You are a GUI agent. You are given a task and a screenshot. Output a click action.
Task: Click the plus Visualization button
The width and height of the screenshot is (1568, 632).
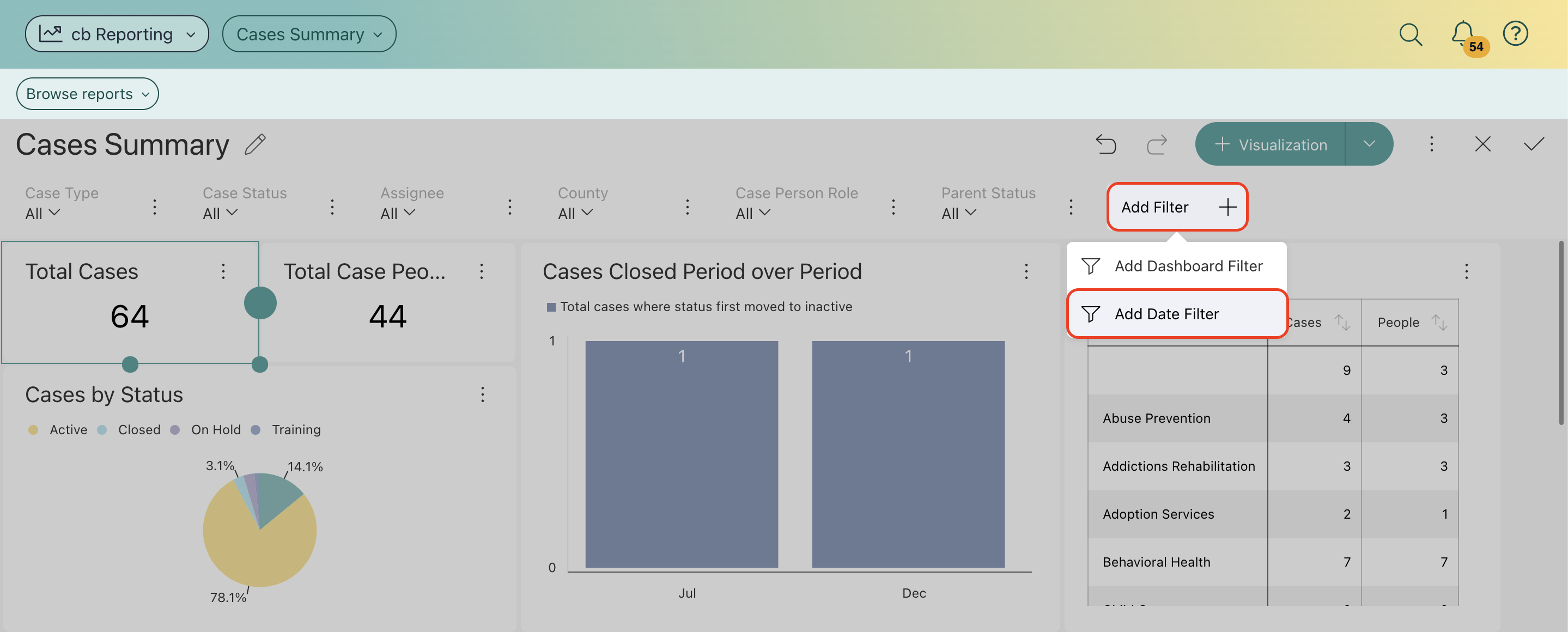coord(1271,144)
